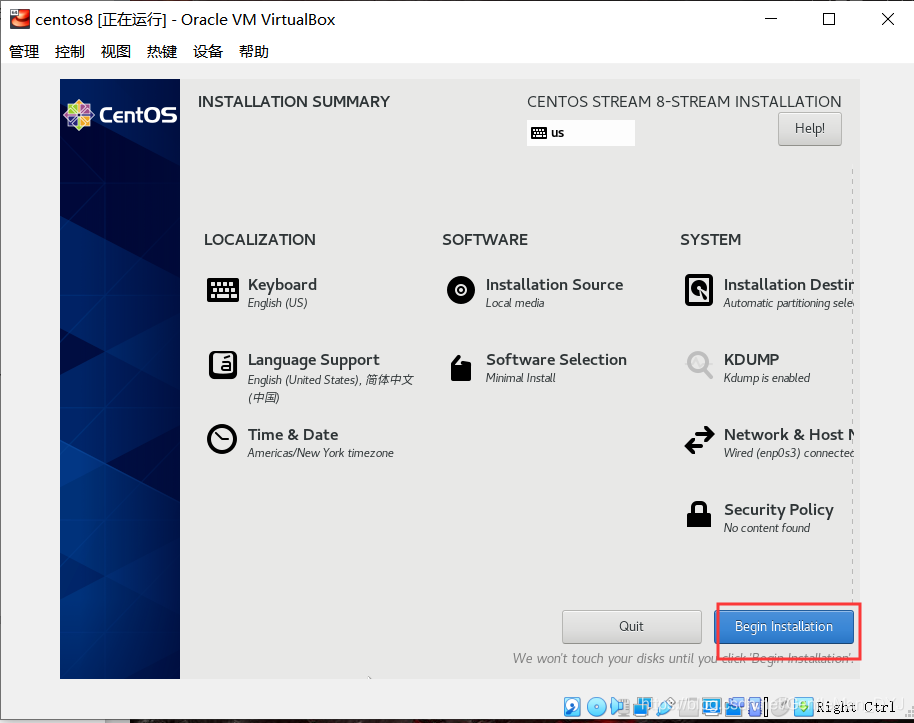Click Automatic partitioning selected text
The image size is (914, 723).
point(788,303)
